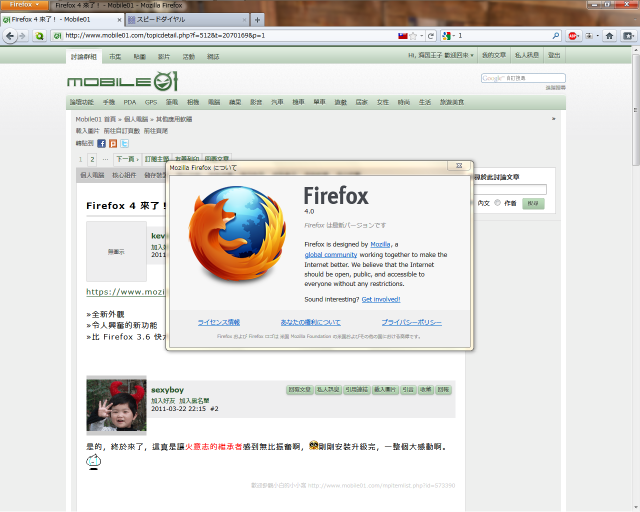Share the post via the Facebook icon
The image size is (640, 512).
point(102,143)
